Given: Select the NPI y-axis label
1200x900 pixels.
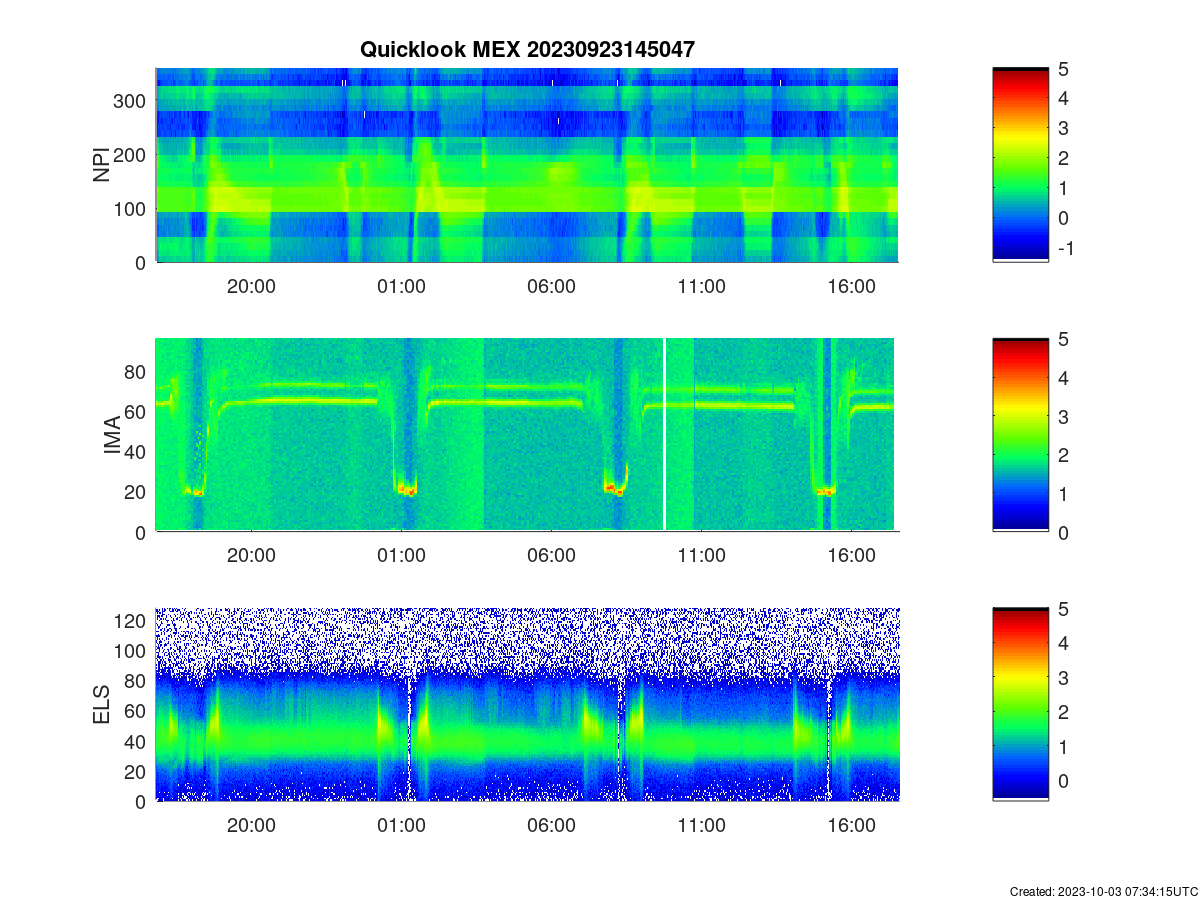Looking at the screenshot, I should (x=101, y=165).
